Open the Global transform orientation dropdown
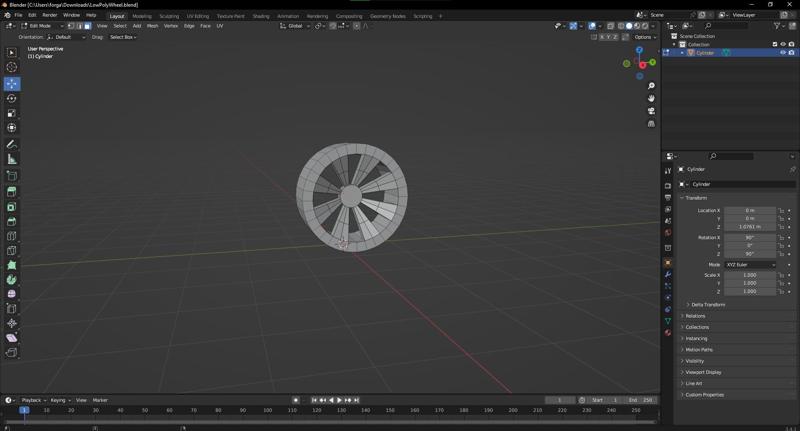Image resolution: width=800 pixels, height=431 pixels. [295, 26]
